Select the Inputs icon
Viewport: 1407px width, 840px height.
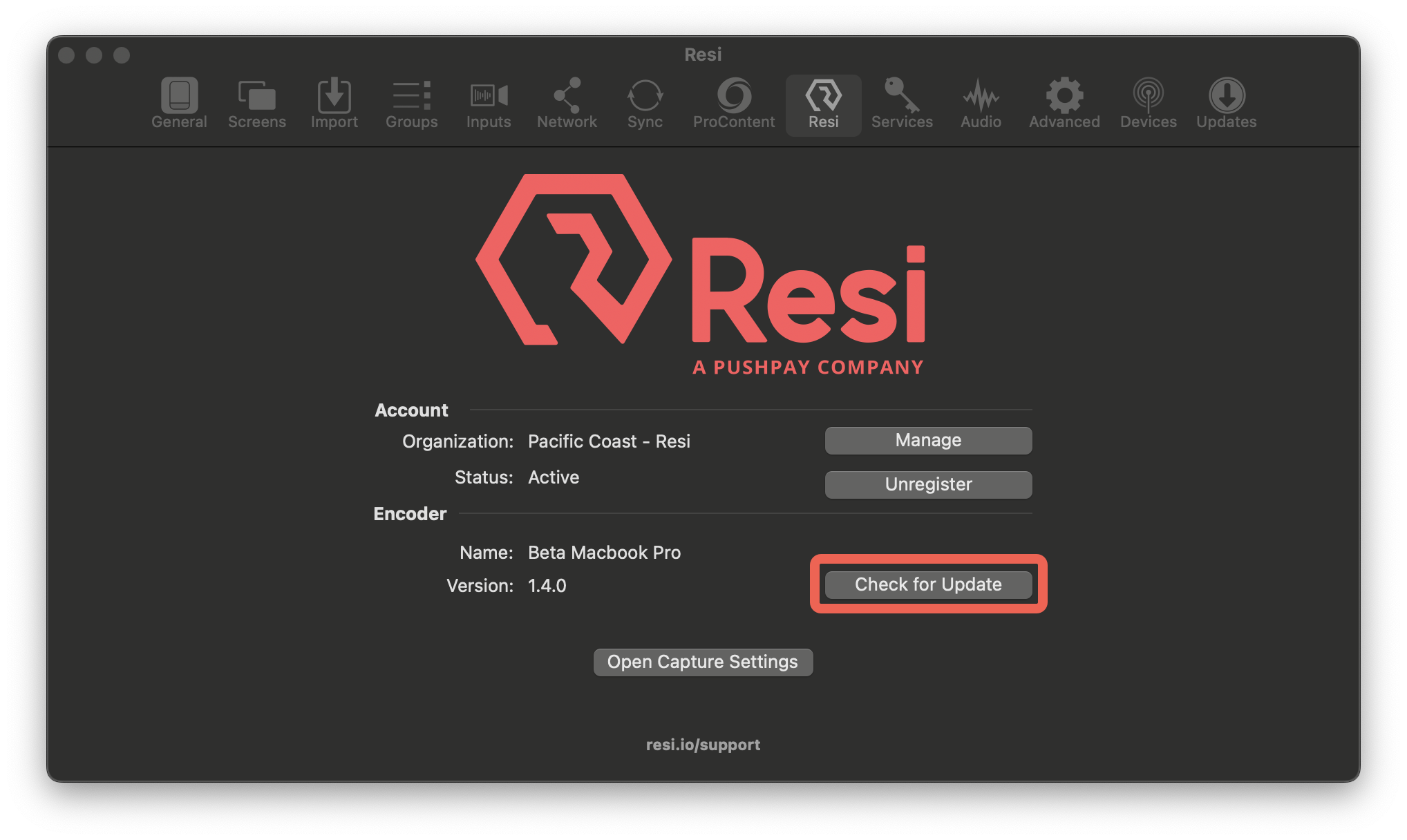tap(489, 104)
